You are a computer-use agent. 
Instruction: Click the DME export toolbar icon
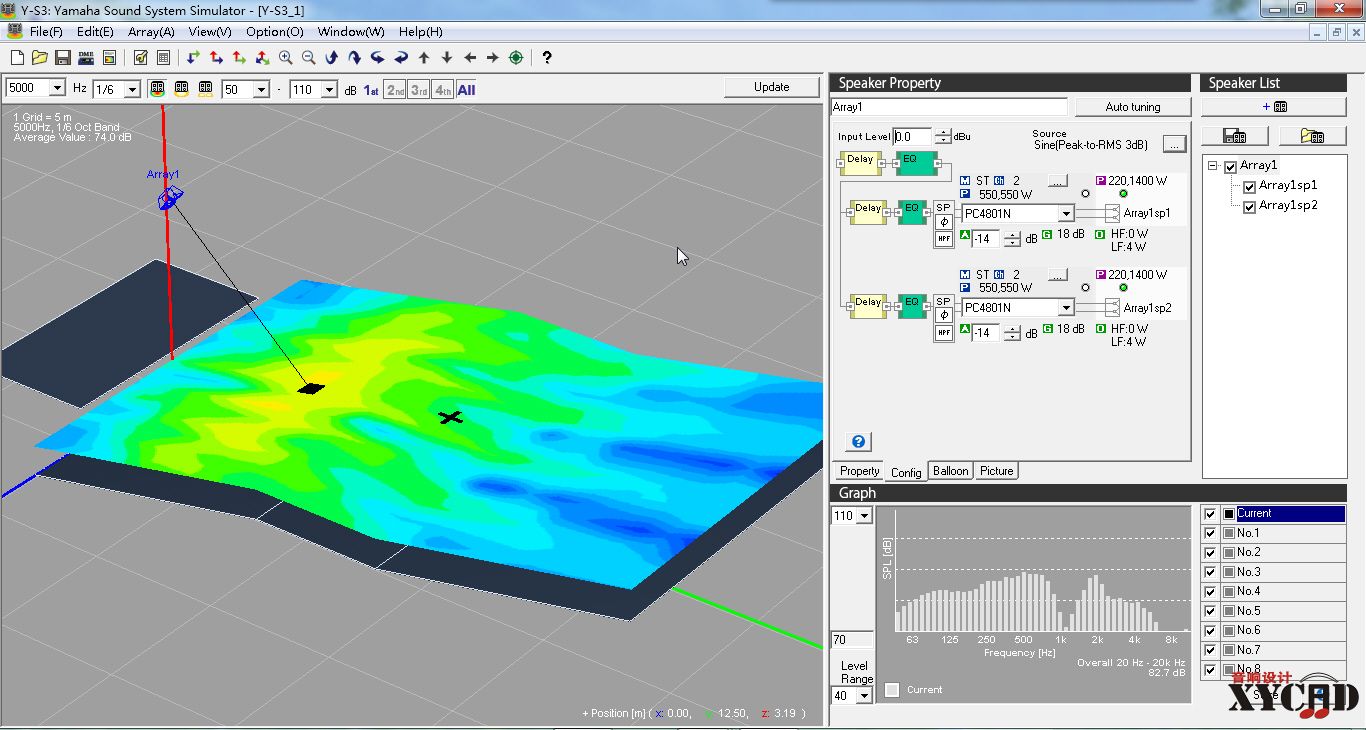tap(86, 58)
